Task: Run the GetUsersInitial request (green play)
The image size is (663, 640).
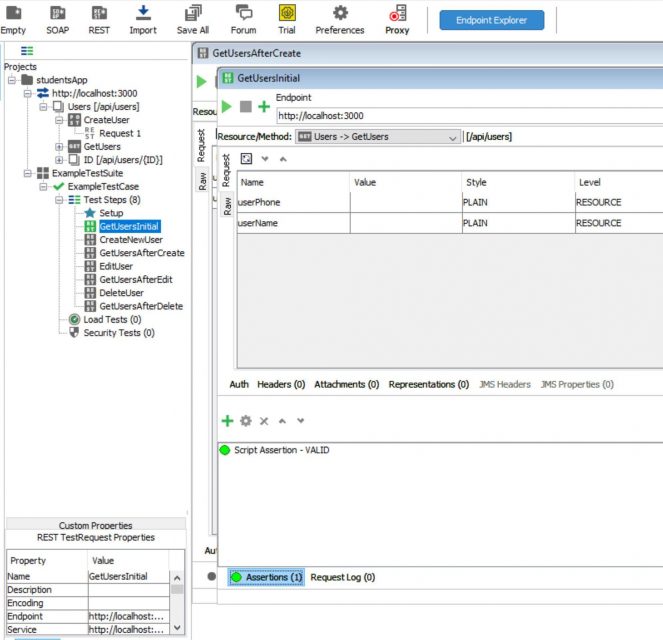Action: [227, 107]
